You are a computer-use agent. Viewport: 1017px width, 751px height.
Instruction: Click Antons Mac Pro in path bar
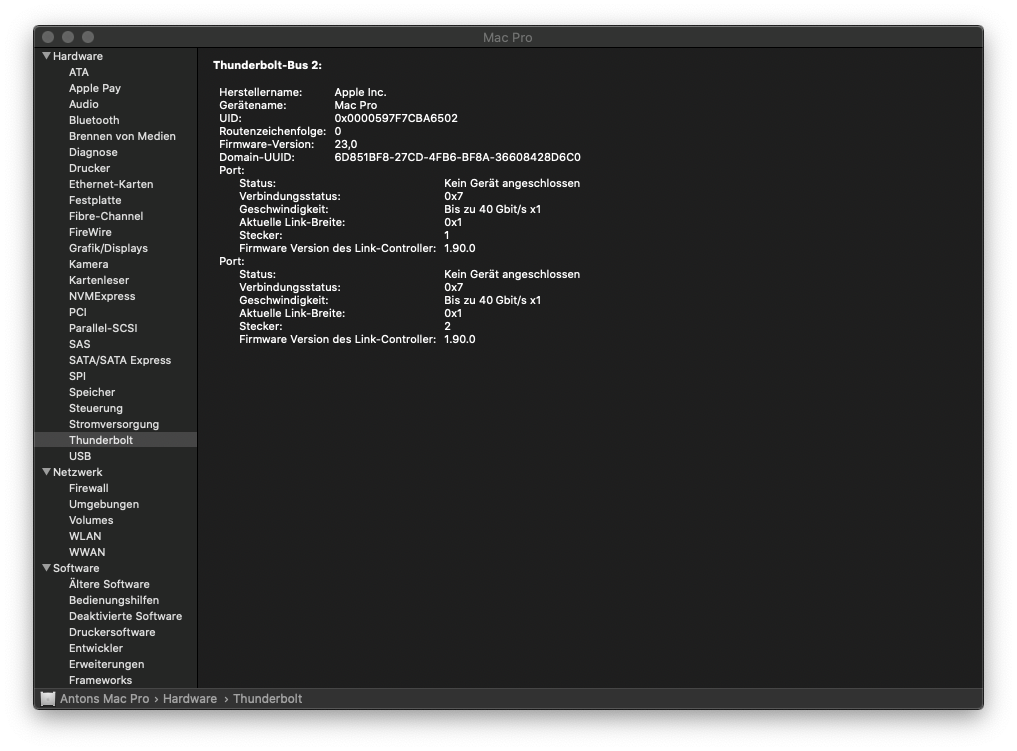[x=104, y=698]
